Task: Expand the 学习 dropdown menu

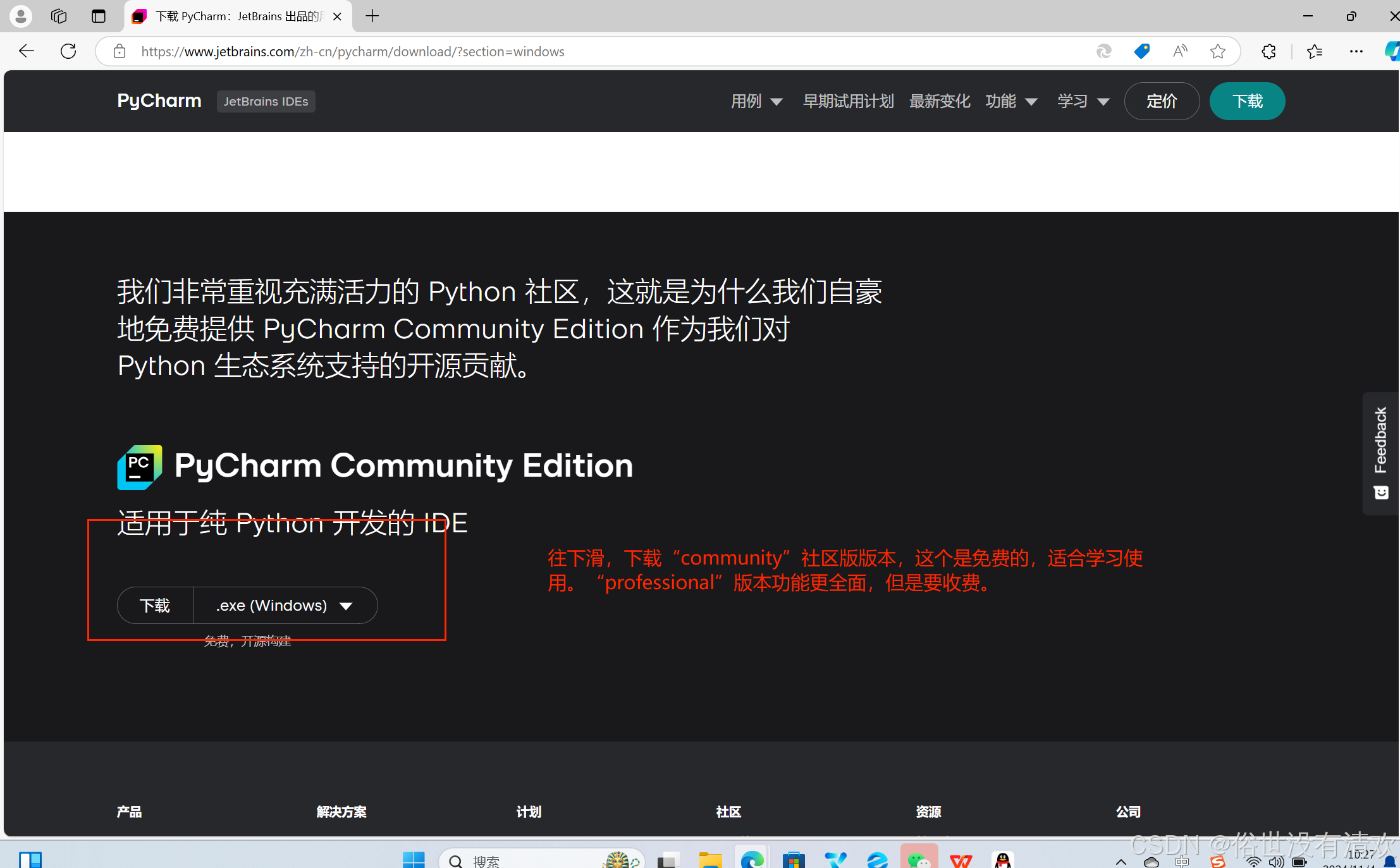Action: (1083, 101)
